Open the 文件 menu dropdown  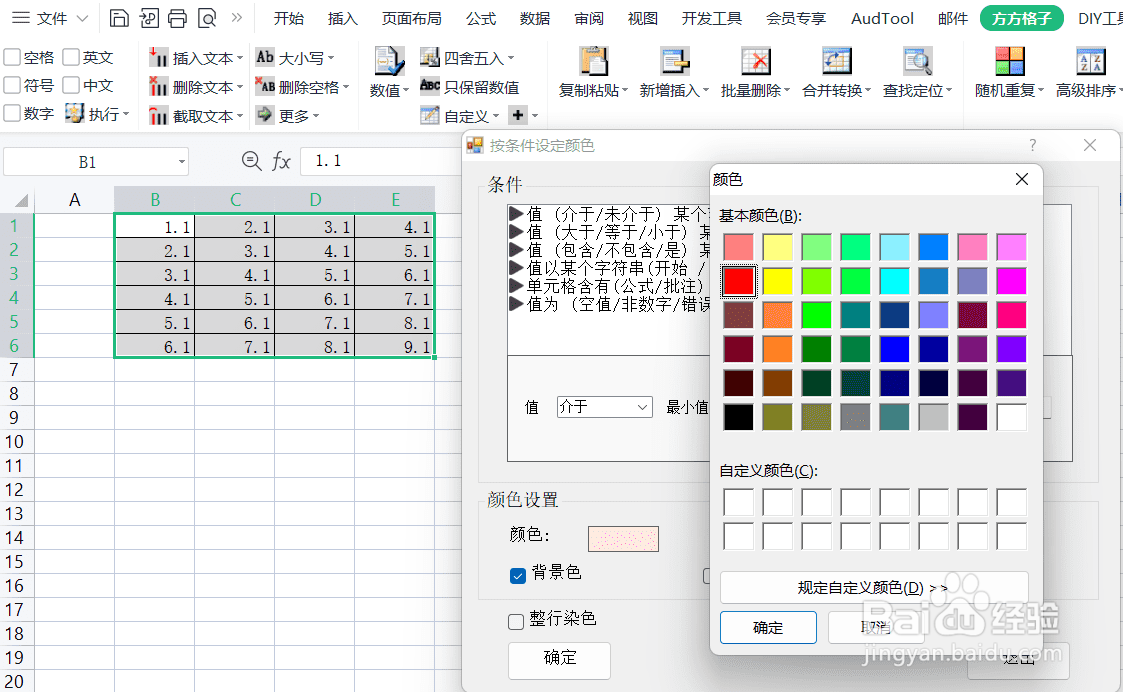click(51, 18)
